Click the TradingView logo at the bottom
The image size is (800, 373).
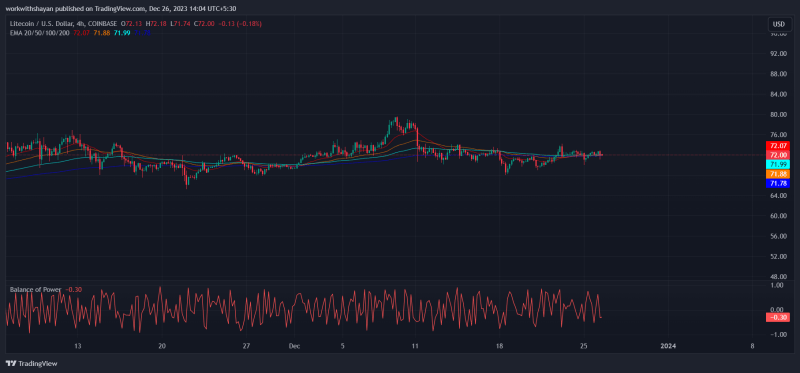(x=31, y=364)
